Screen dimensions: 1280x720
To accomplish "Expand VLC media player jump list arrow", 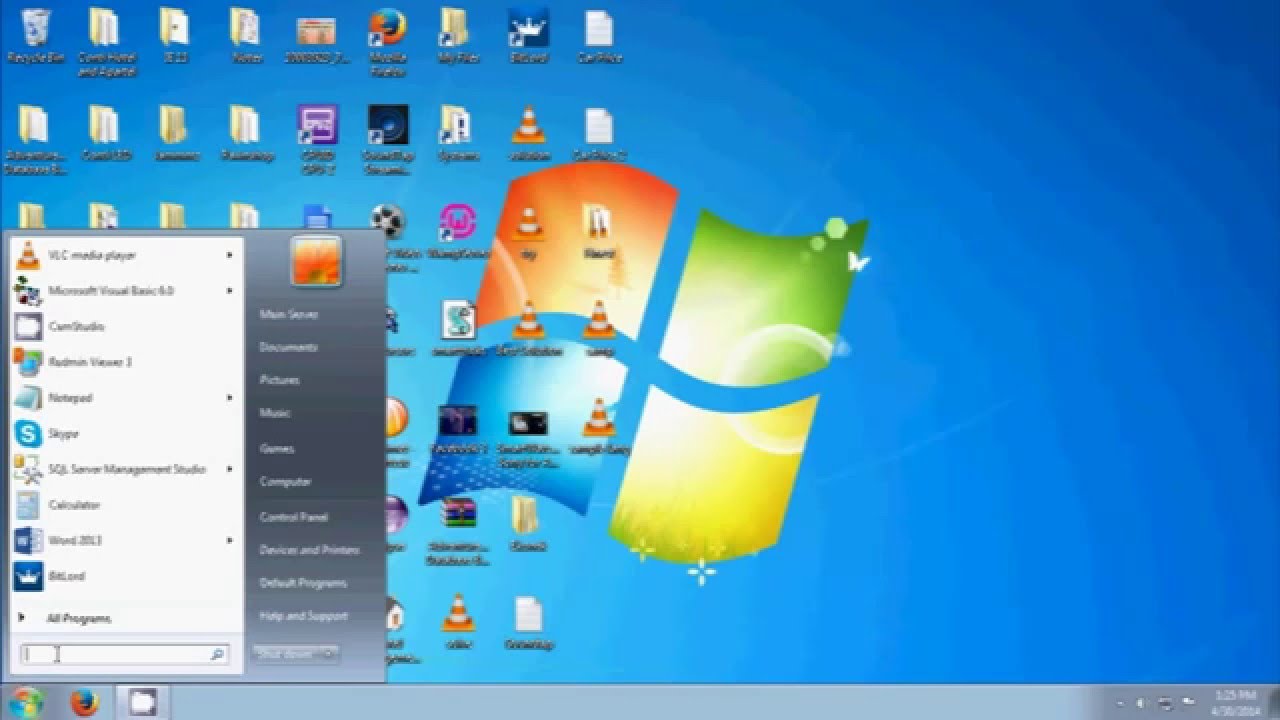I will pyautogui.click(x=229, y=255).
